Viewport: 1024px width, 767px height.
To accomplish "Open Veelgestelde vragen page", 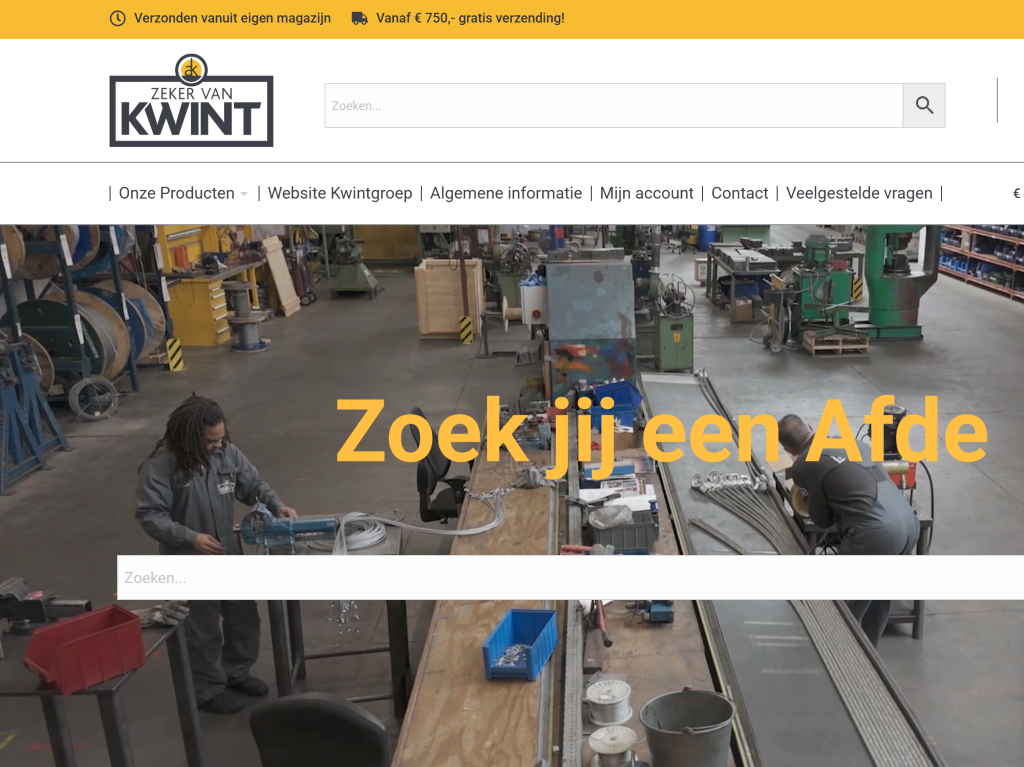I will [x=859, y=193].
